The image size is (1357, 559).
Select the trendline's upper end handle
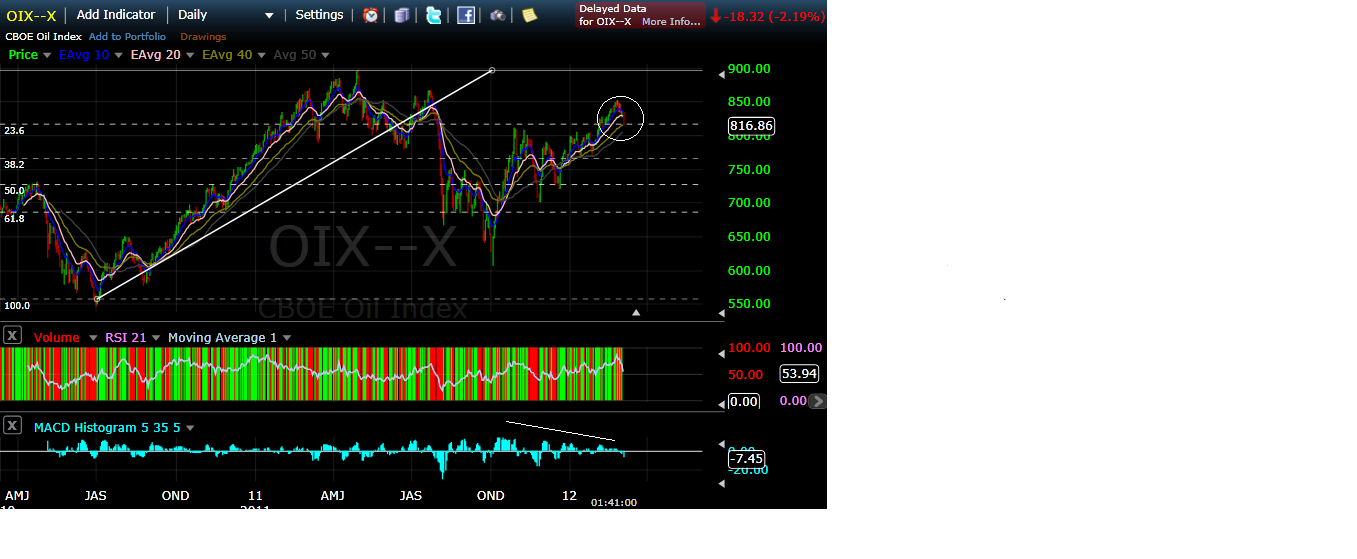coord(491,70)
